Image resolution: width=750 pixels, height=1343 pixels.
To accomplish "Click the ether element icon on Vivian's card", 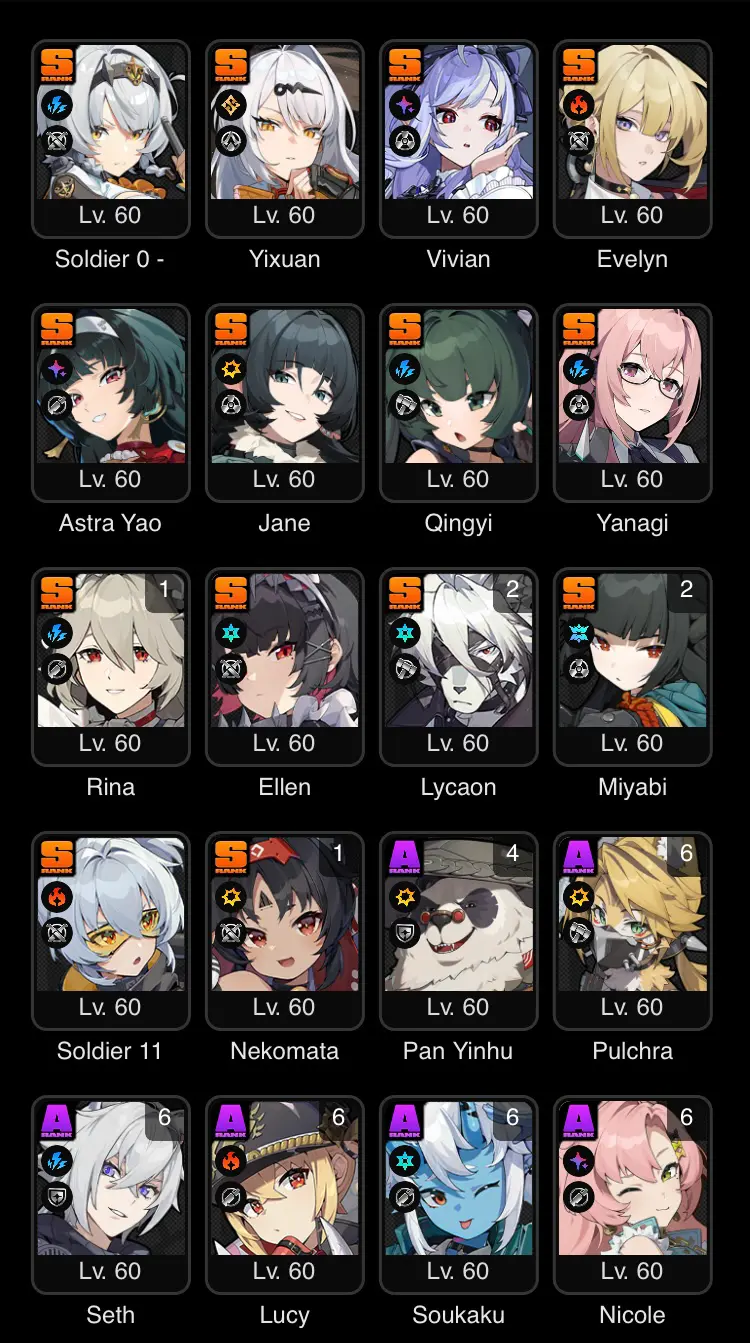I will 405,105.
